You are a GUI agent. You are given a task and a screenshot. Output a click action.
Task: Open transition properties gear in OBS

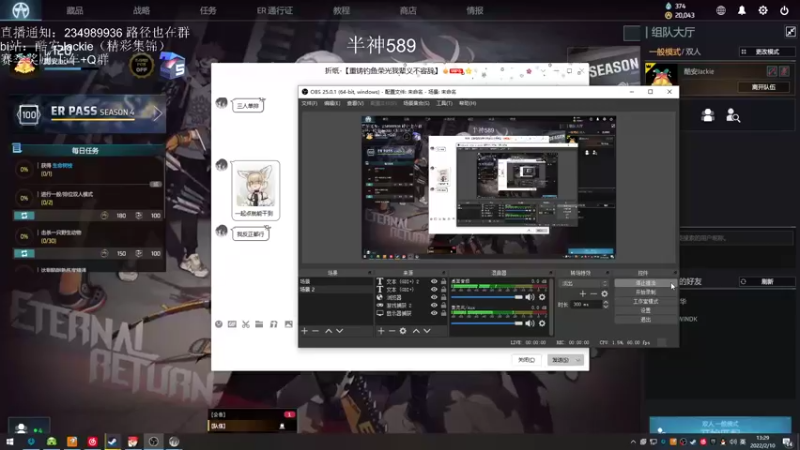[605, 293]
